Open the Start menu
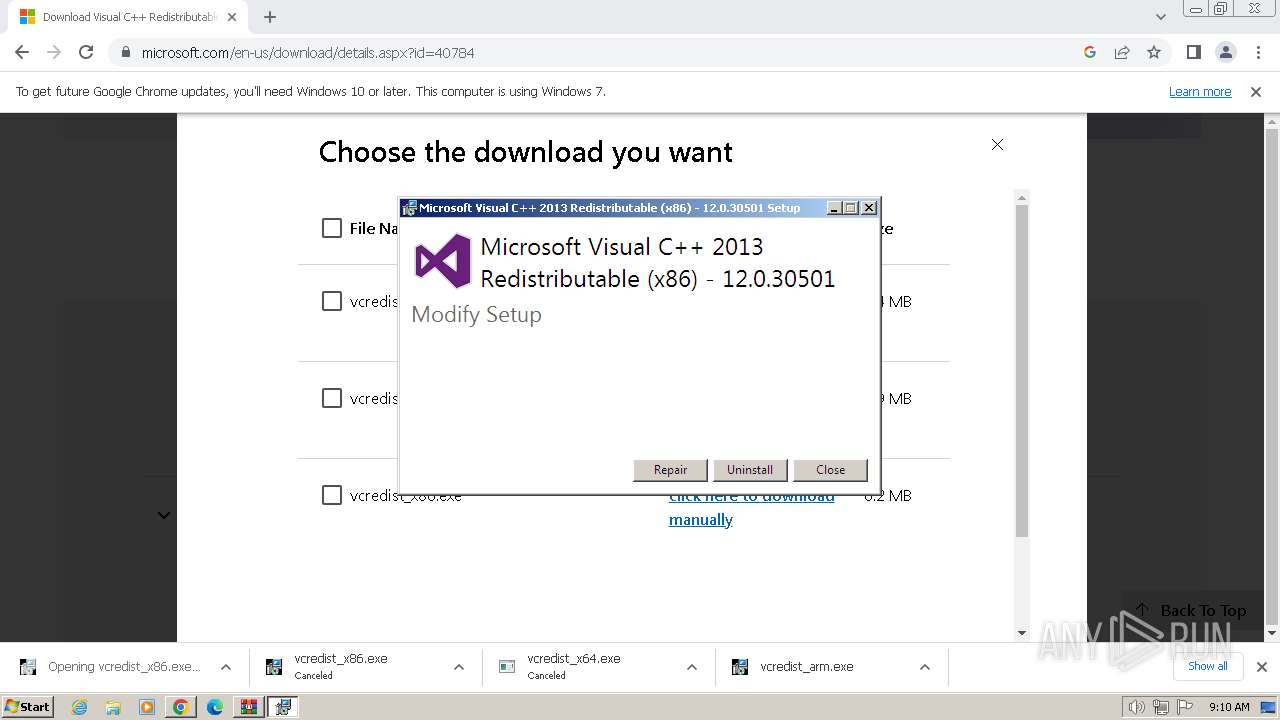This screenshot has height=720, width=1280. [27, 707]
